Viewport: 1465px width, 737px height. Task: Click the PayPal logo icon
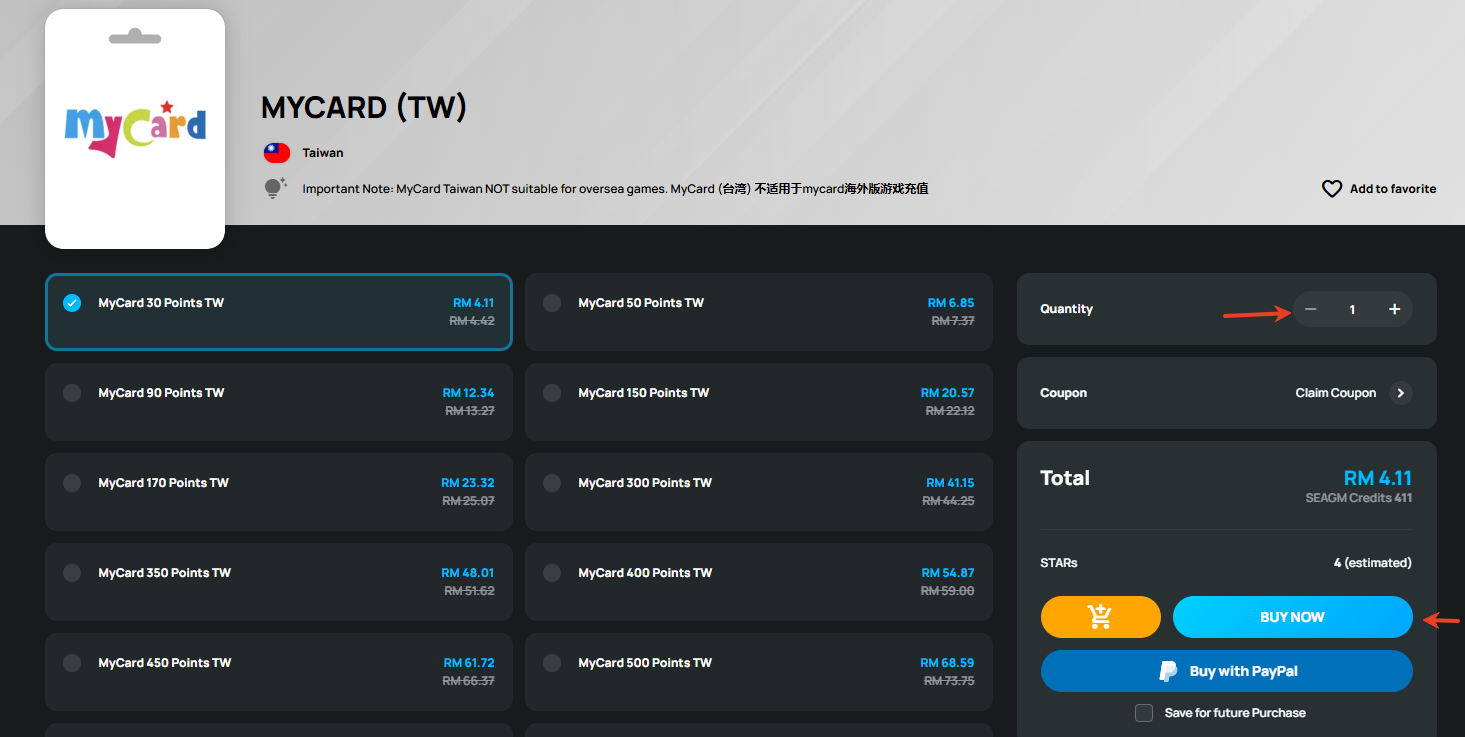(x=1168, y=671)
